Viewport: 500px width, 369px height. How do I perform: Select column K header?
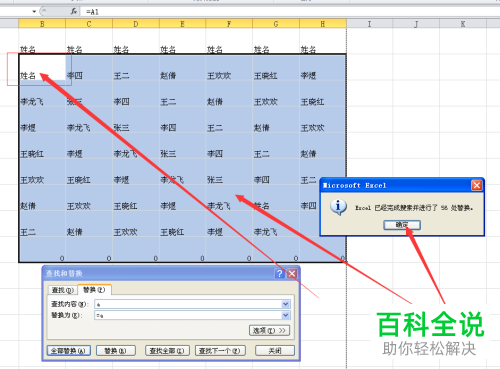[463, 24]
